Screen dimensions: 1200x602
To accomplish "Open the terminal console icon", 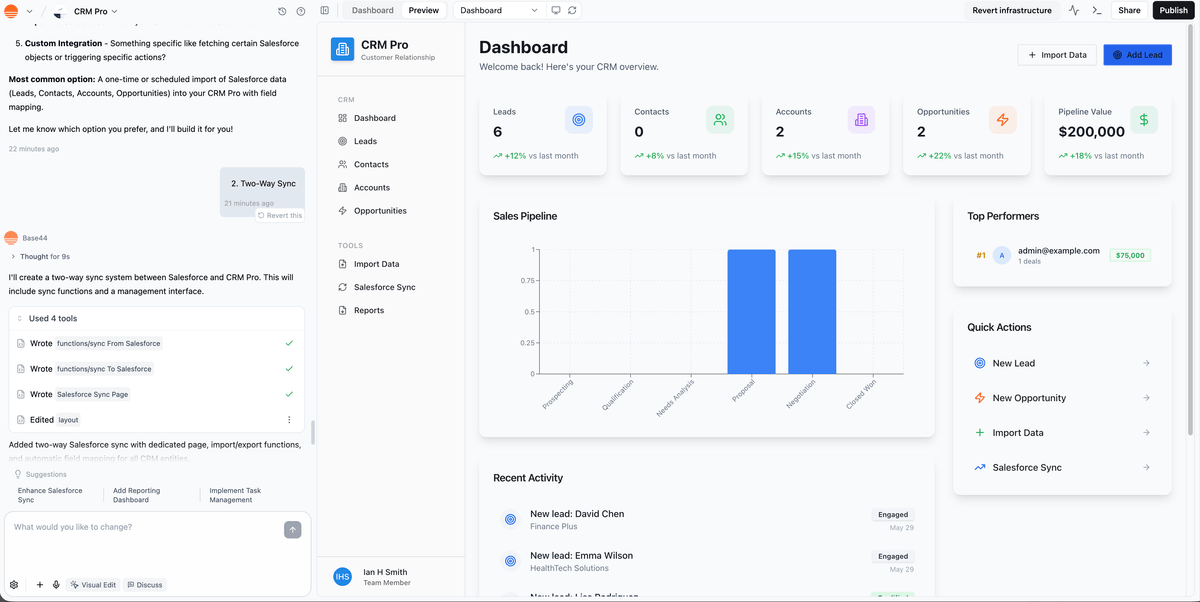I will 1097,10.
